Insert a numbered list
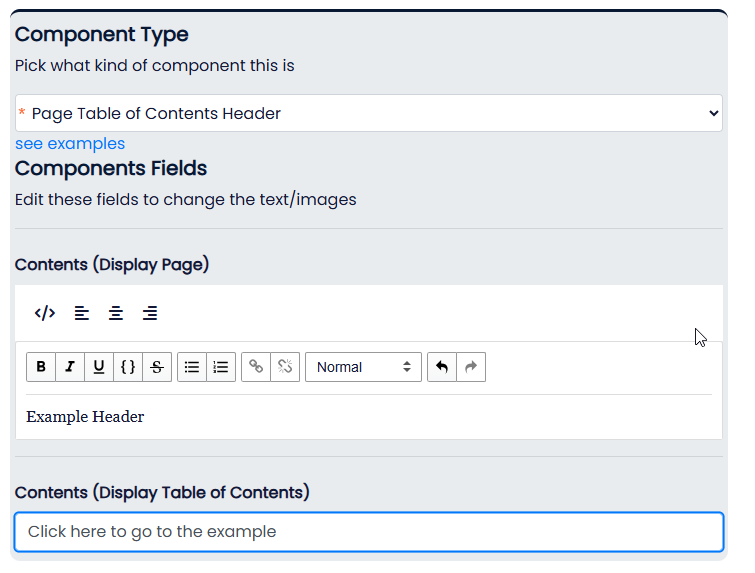This screenshot has width=755, height=573. (221, 367)
